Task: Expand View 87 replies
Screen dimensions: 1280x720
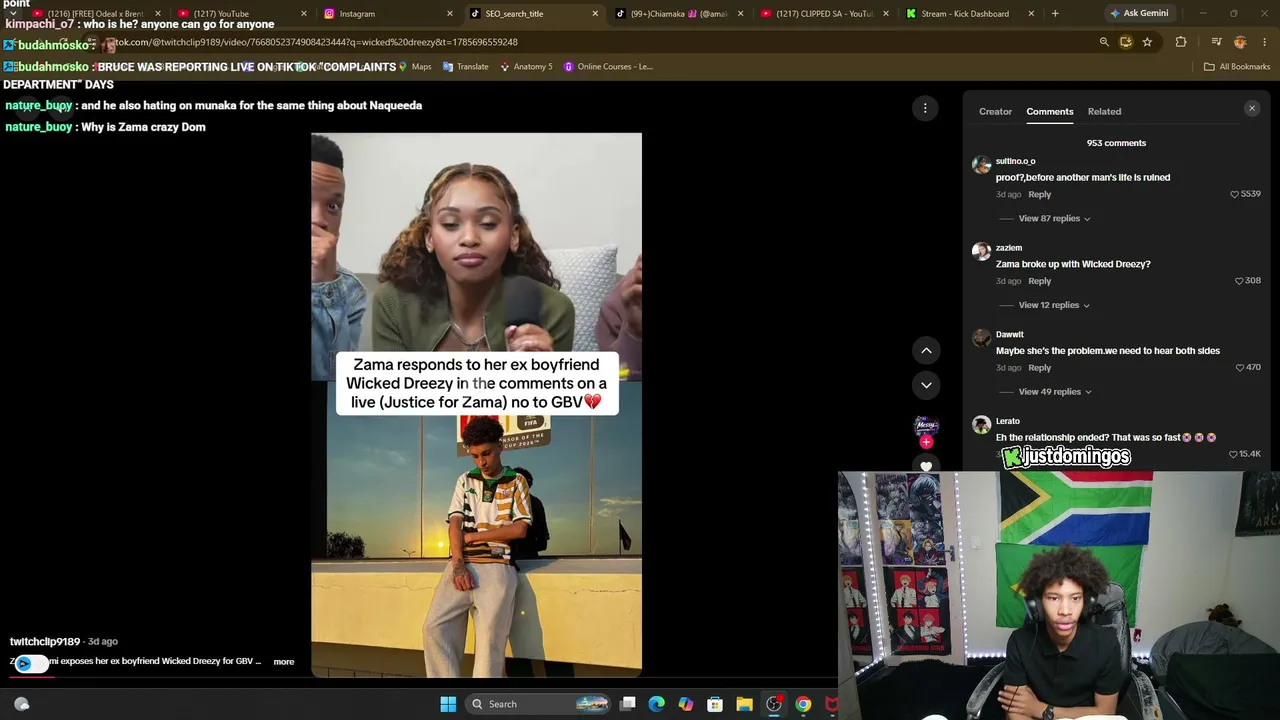Action: click(x=1054, y=218)
